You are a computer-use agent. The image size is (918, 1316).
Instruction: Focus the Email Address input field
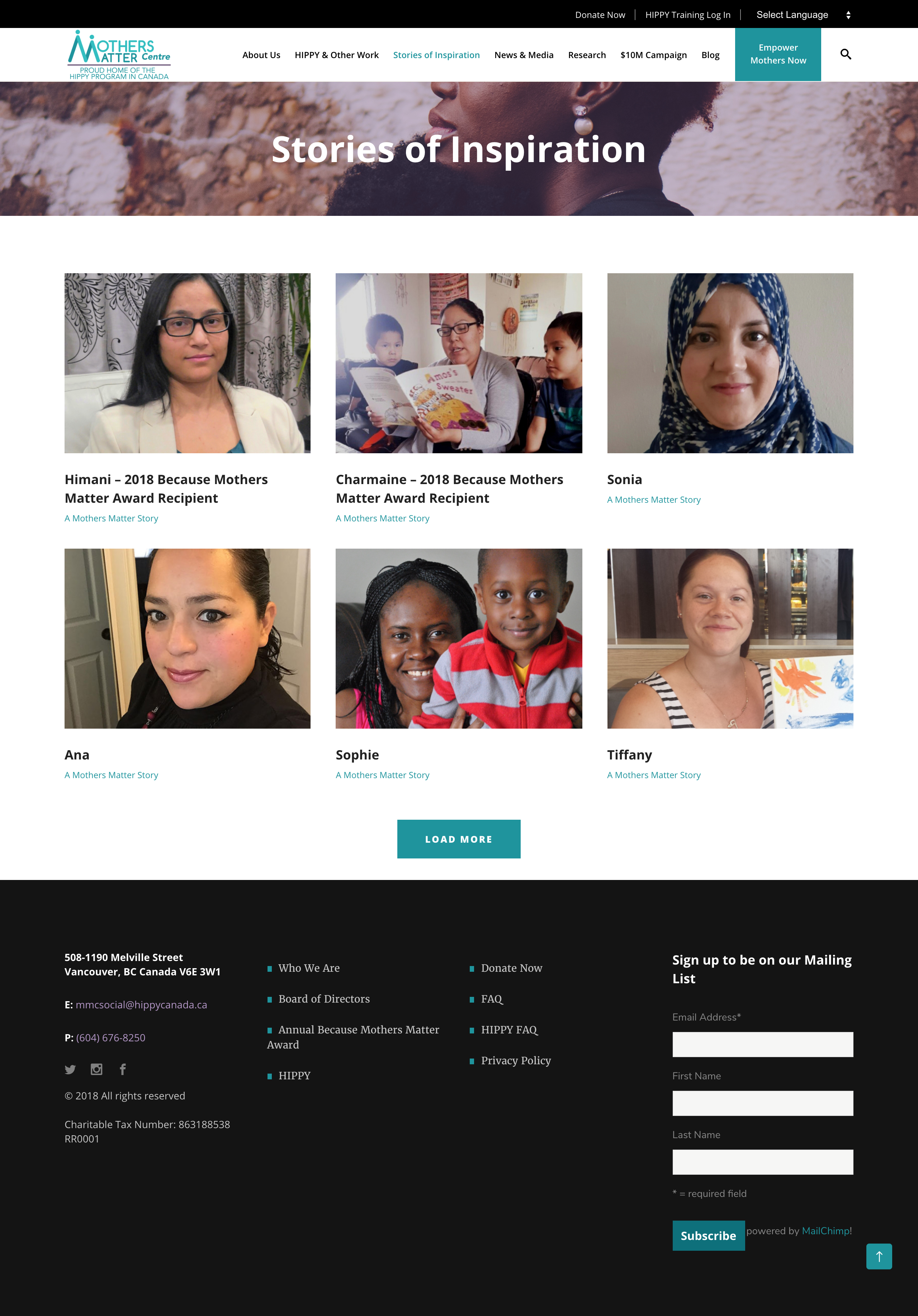tap(763, 1044)
